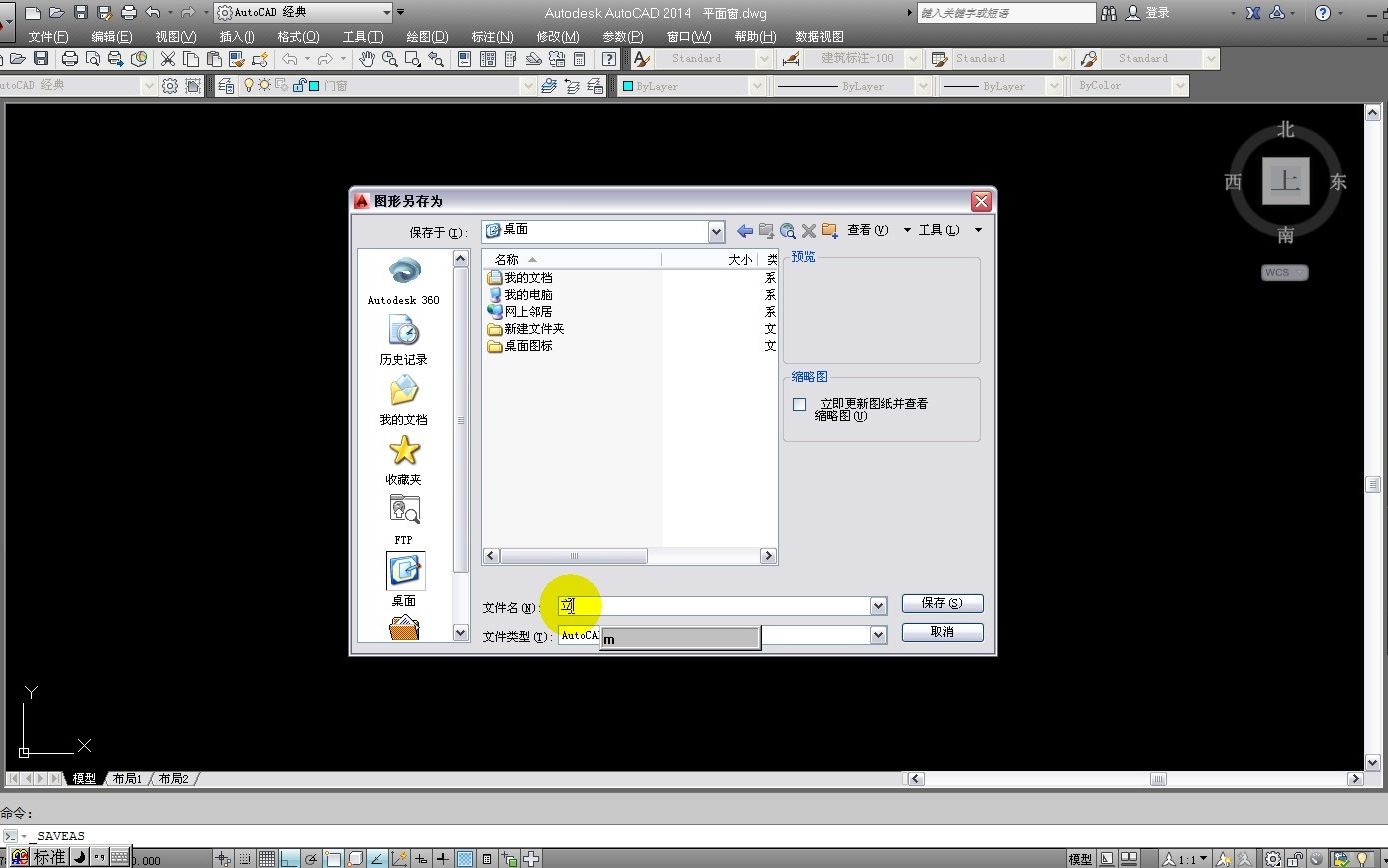
Task: Enable update sheet and view thumbnails checkbox
Action: click(799, 405)
